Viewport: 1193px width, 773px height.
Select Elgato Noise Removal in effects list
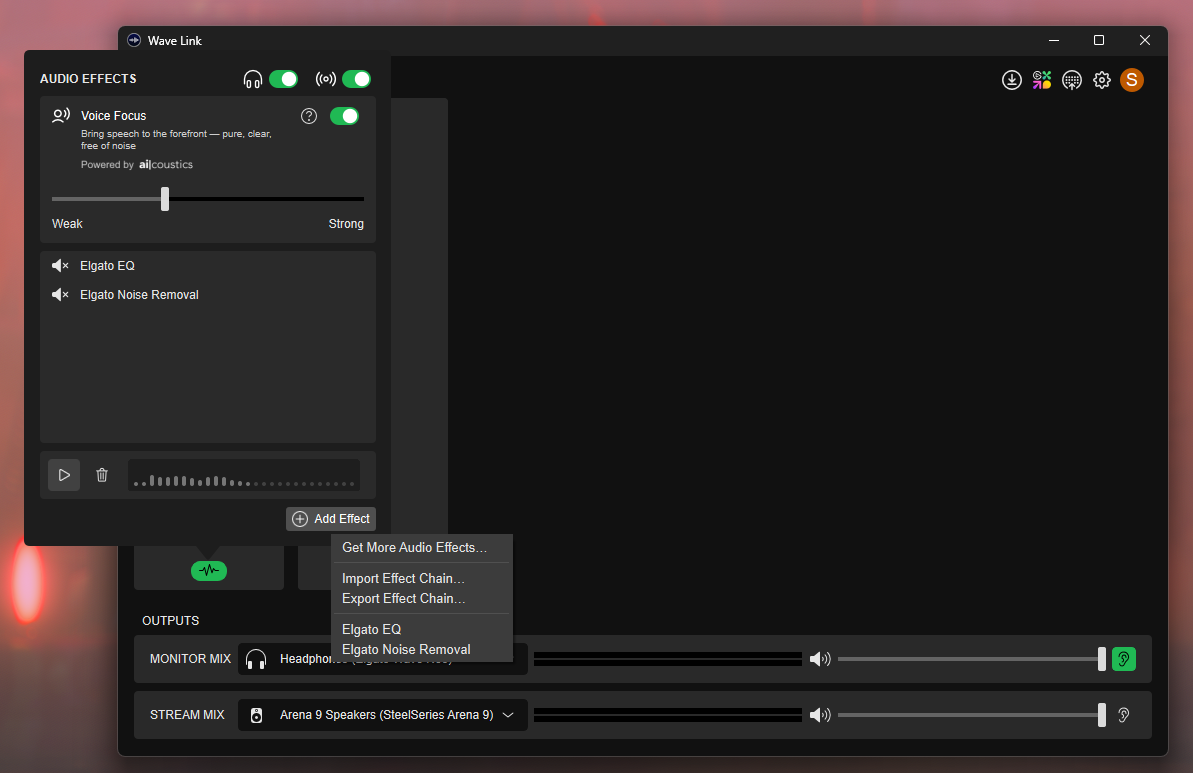[x=139, y=294]
